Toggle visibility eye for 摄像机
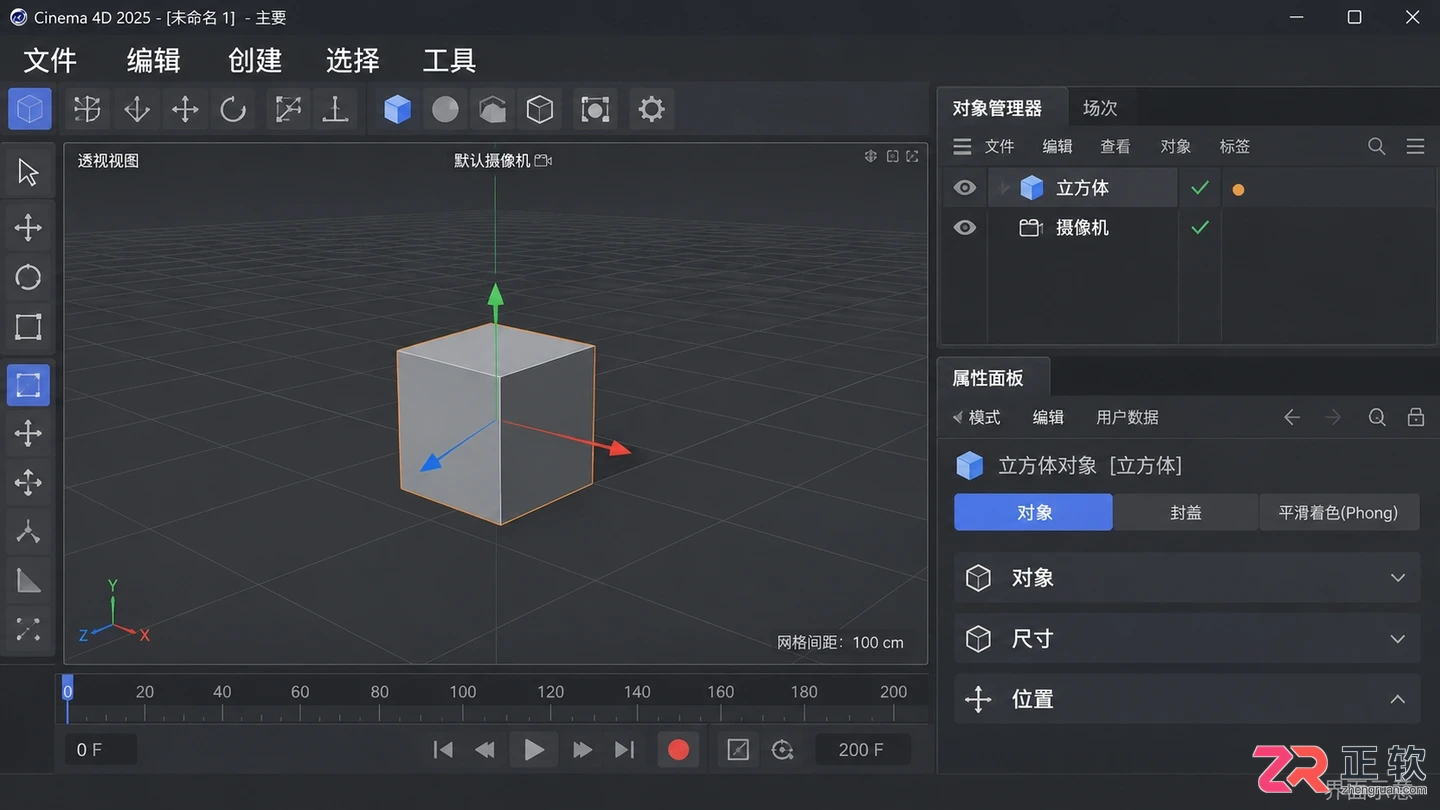This screenshot has height=810, width=1440. point(964,228)
